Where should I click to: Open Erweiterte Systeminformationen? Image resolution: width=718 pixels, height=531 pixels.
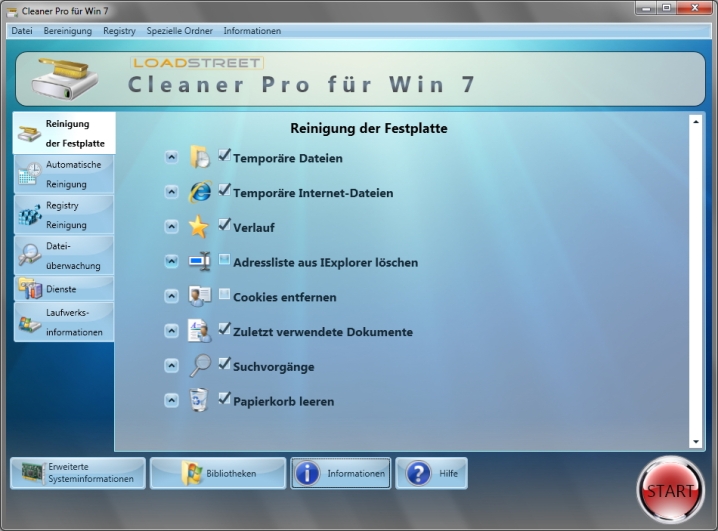pos(78,473)
